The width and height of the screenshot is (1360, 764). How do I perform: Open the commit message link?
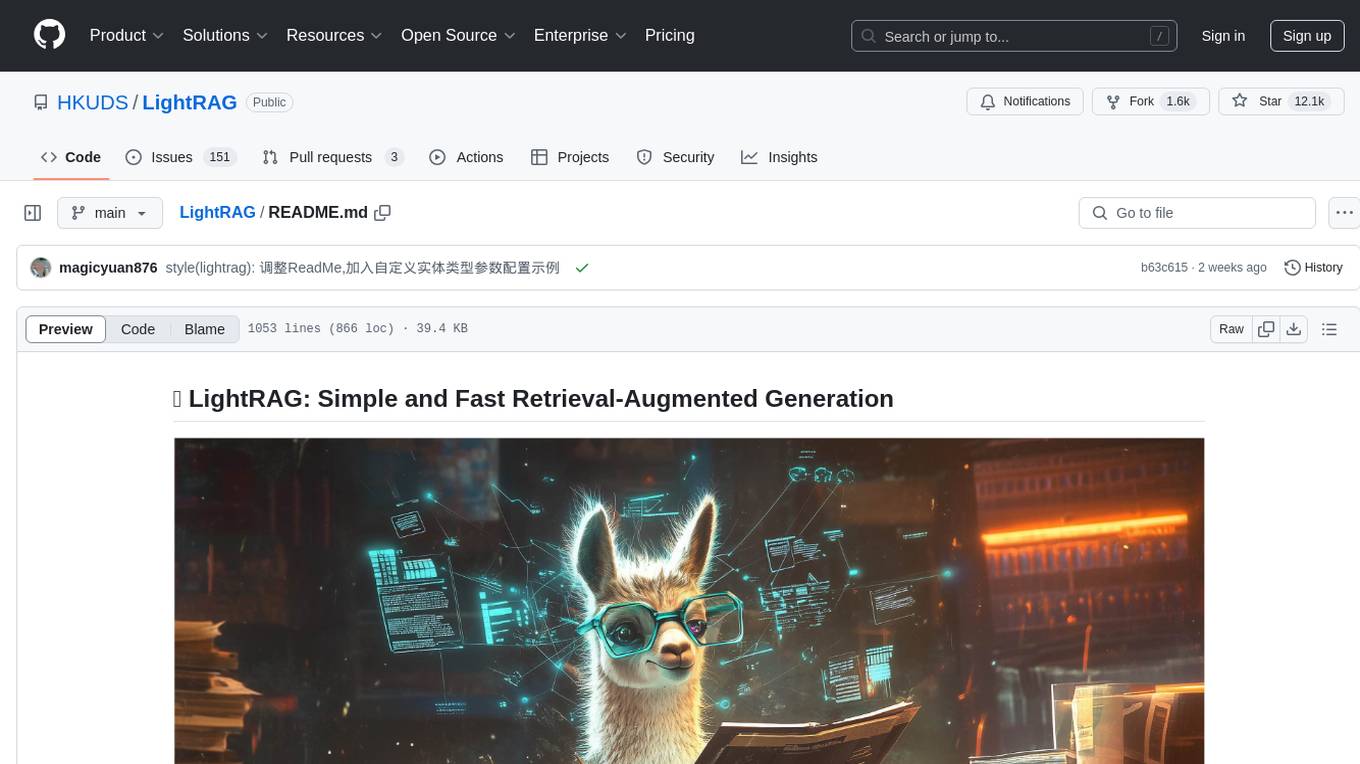pyautogui.click(x=362, y=268)
